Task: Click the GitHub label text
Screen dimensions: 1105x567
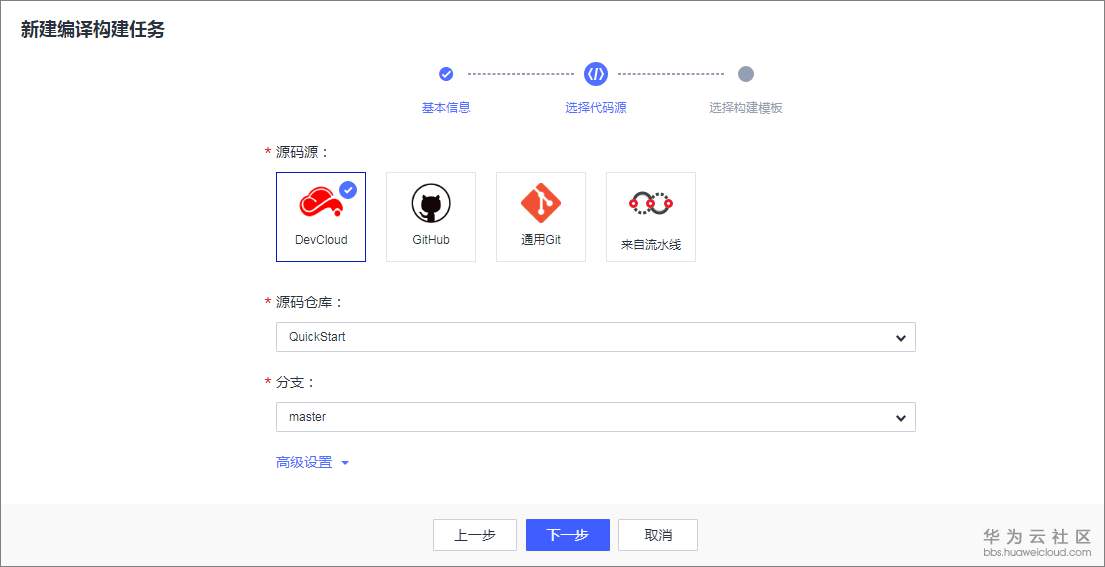Action: 431,239
